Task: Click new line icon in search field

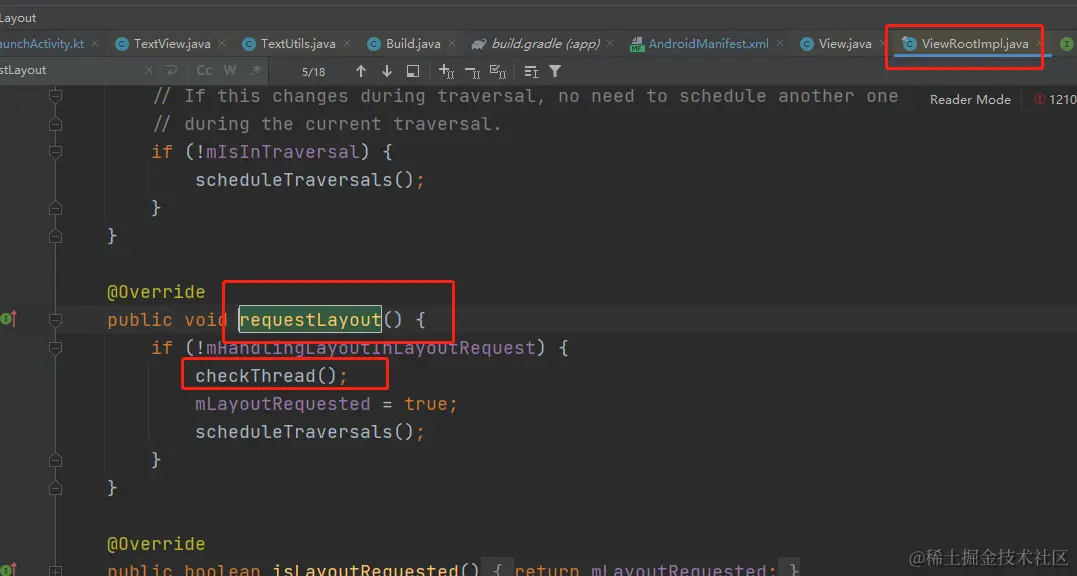Action: tap(171, 70)
